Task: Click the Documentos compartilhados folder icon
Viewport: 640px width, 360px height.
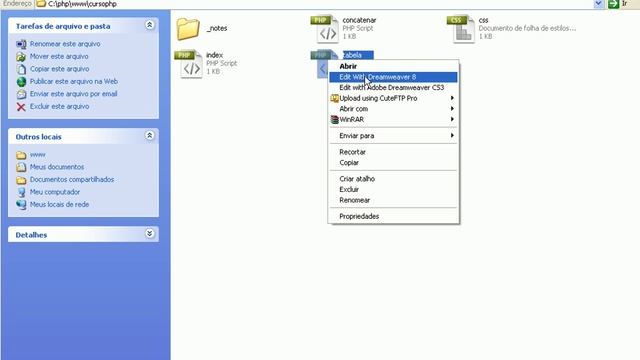Action: tap(21, 180)
